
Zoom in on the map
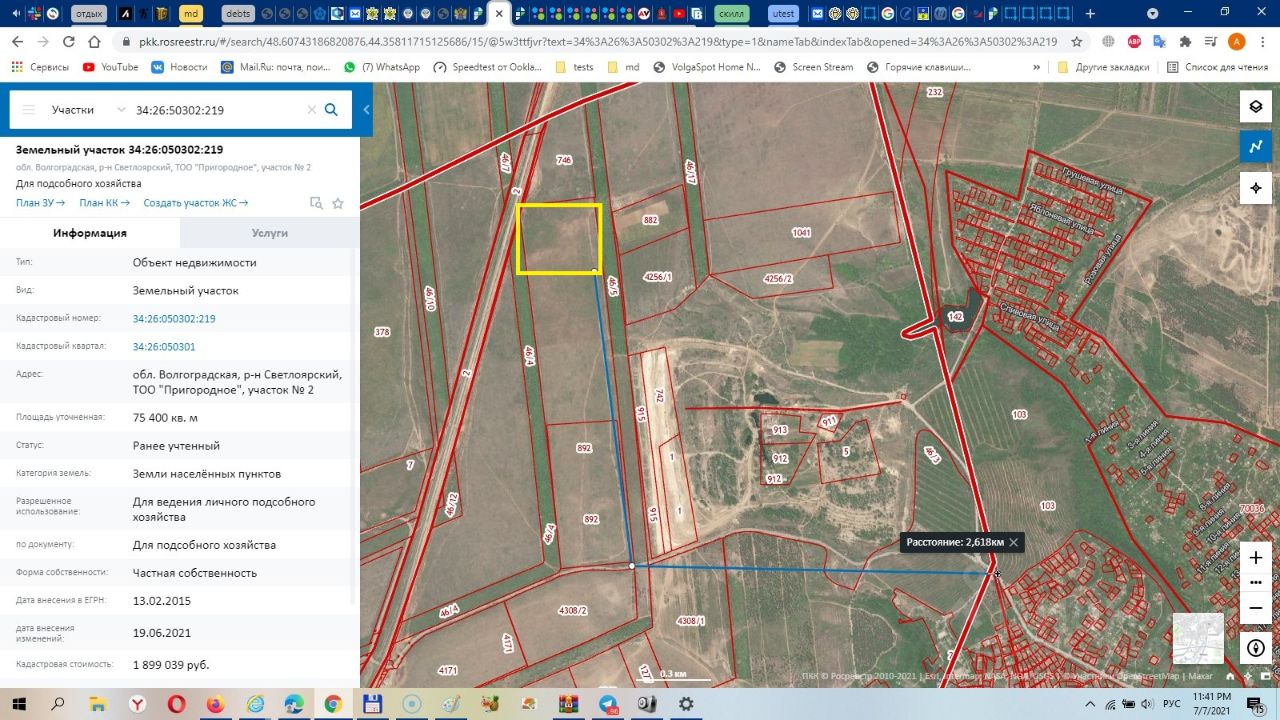click(x=1256, y=558)
